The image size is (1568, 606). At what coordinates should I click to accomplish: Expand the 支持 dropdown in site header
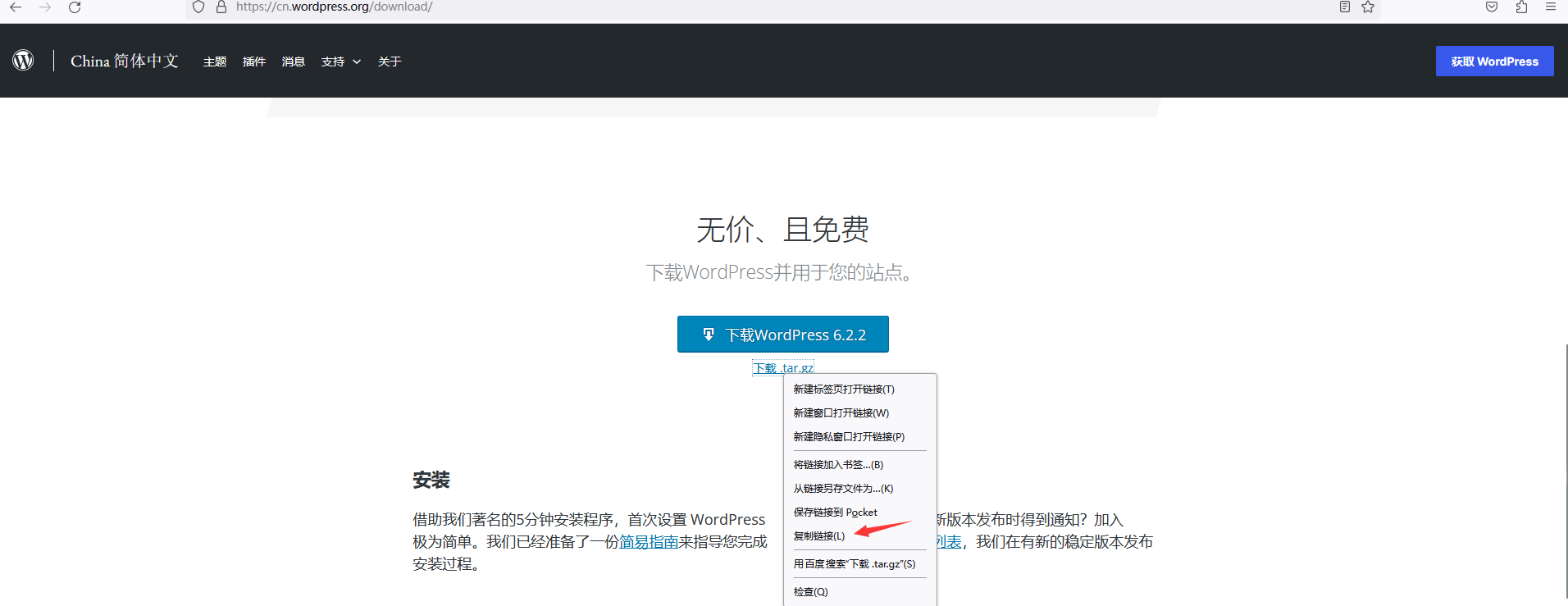(x=341, y=62)
